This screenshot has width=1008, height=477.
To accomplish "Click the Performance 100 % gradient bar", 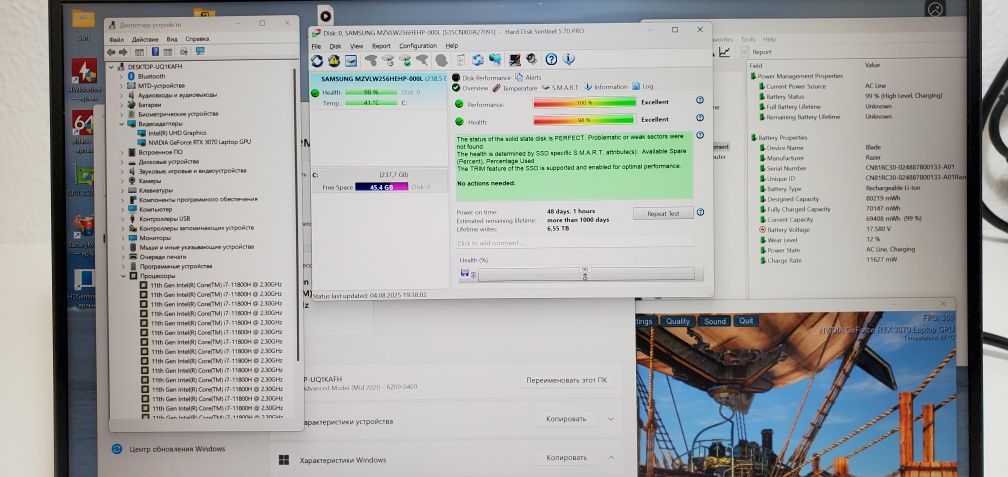I will [x=584, y=102].
